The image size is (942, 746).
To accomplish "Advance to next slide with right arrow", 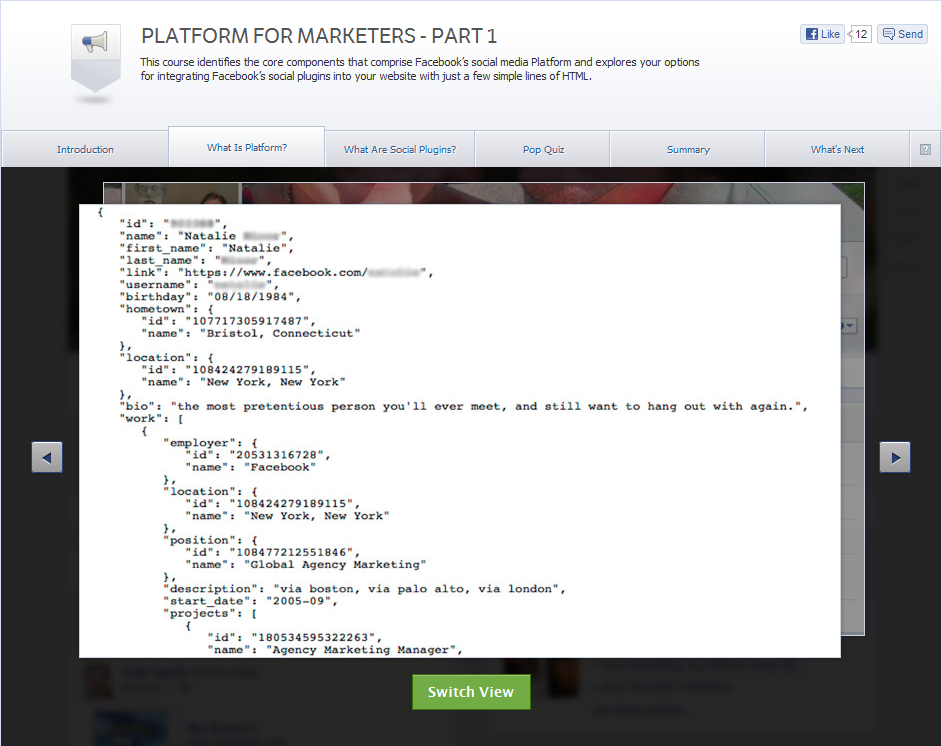I will click(895, 457).
